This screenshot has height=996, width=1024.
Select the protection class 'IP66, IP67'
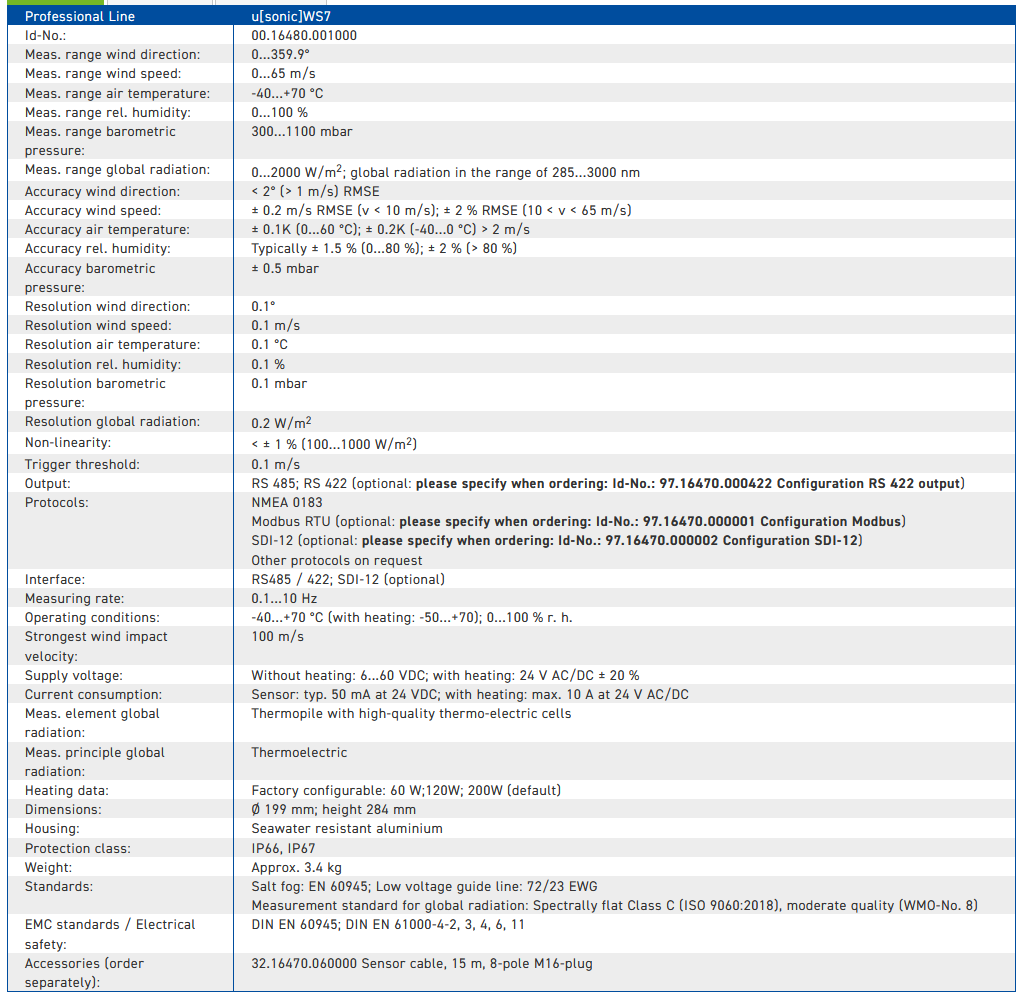click(x=283, y=848)
